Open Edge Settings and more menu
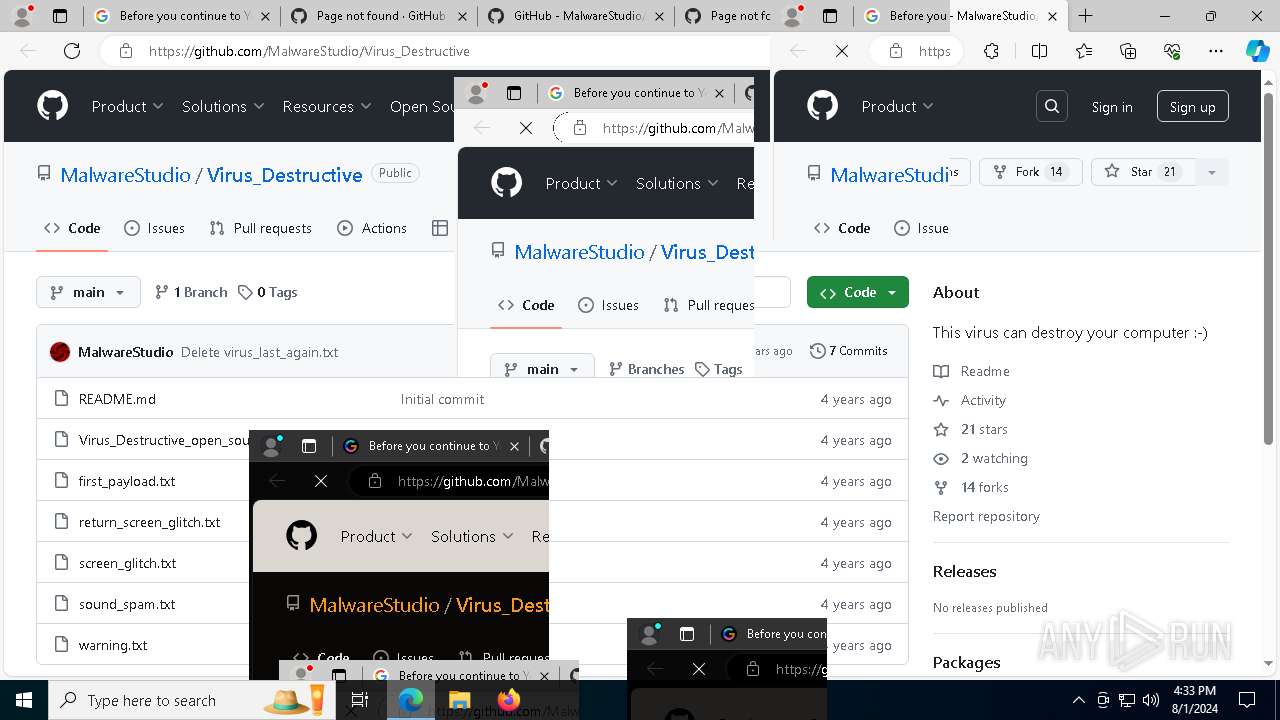1280x720 pixels. click(1215, 51)
